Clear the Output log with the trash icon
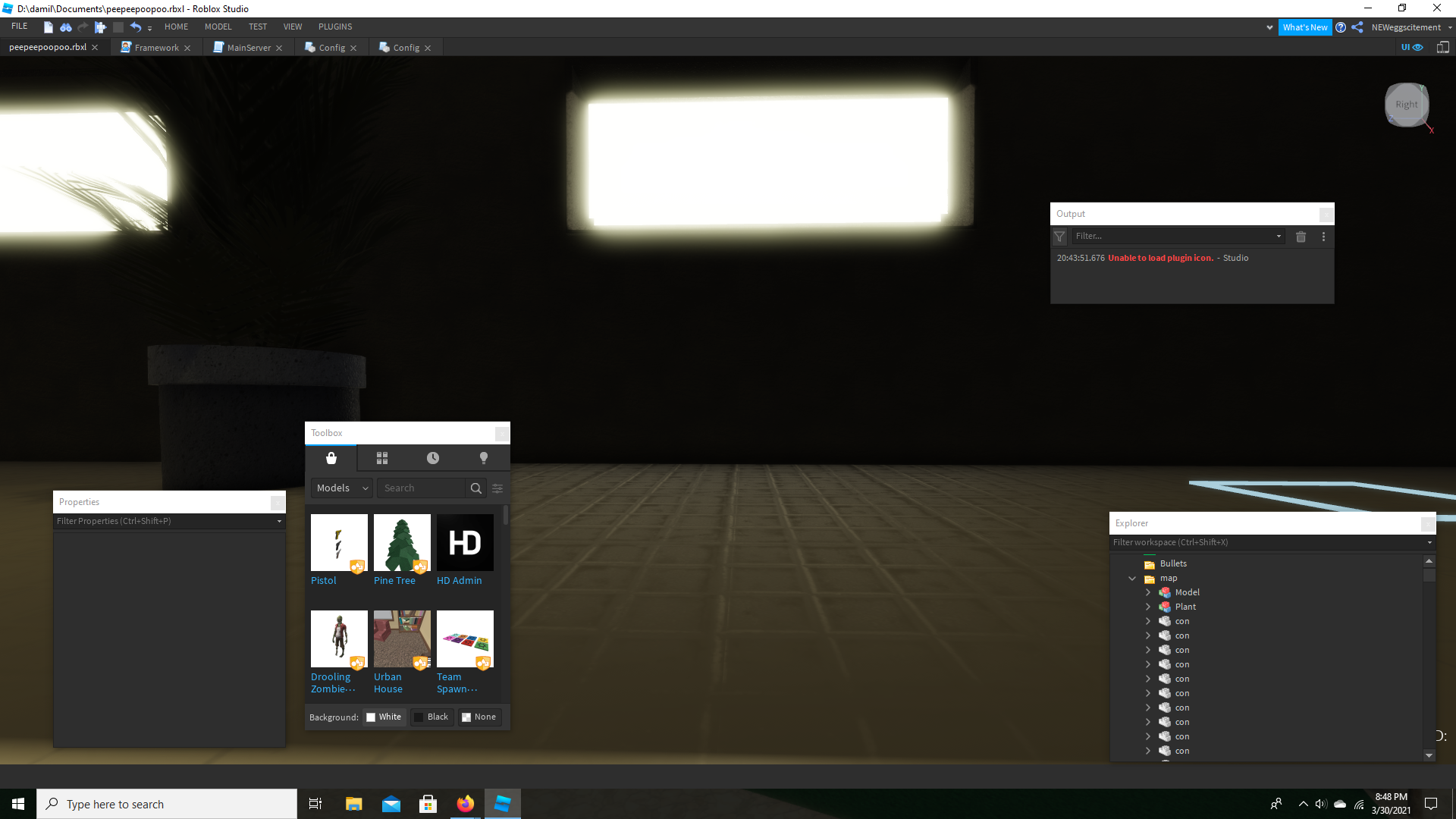The width and height of the screenshot is (1456, 819). pos(1301,237)
